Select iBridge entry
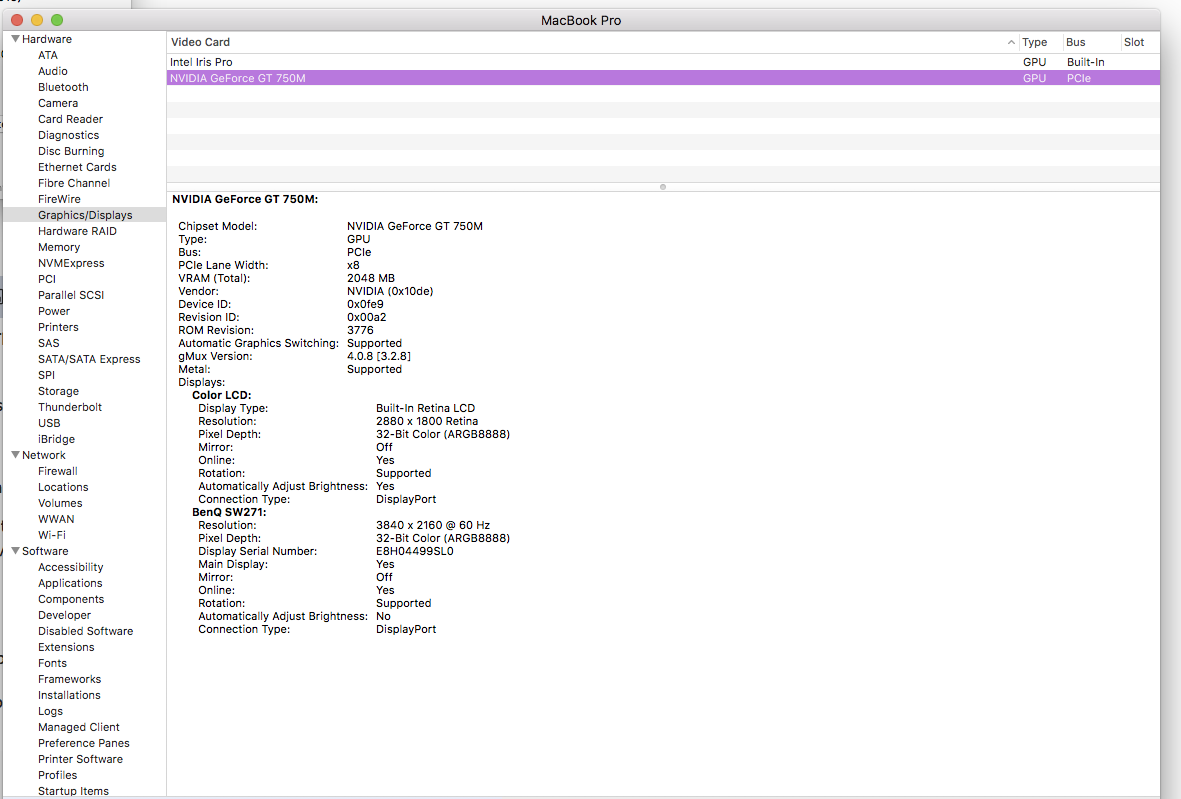The width and height of the screenshot is (1181, 799). tap(56, 439)
